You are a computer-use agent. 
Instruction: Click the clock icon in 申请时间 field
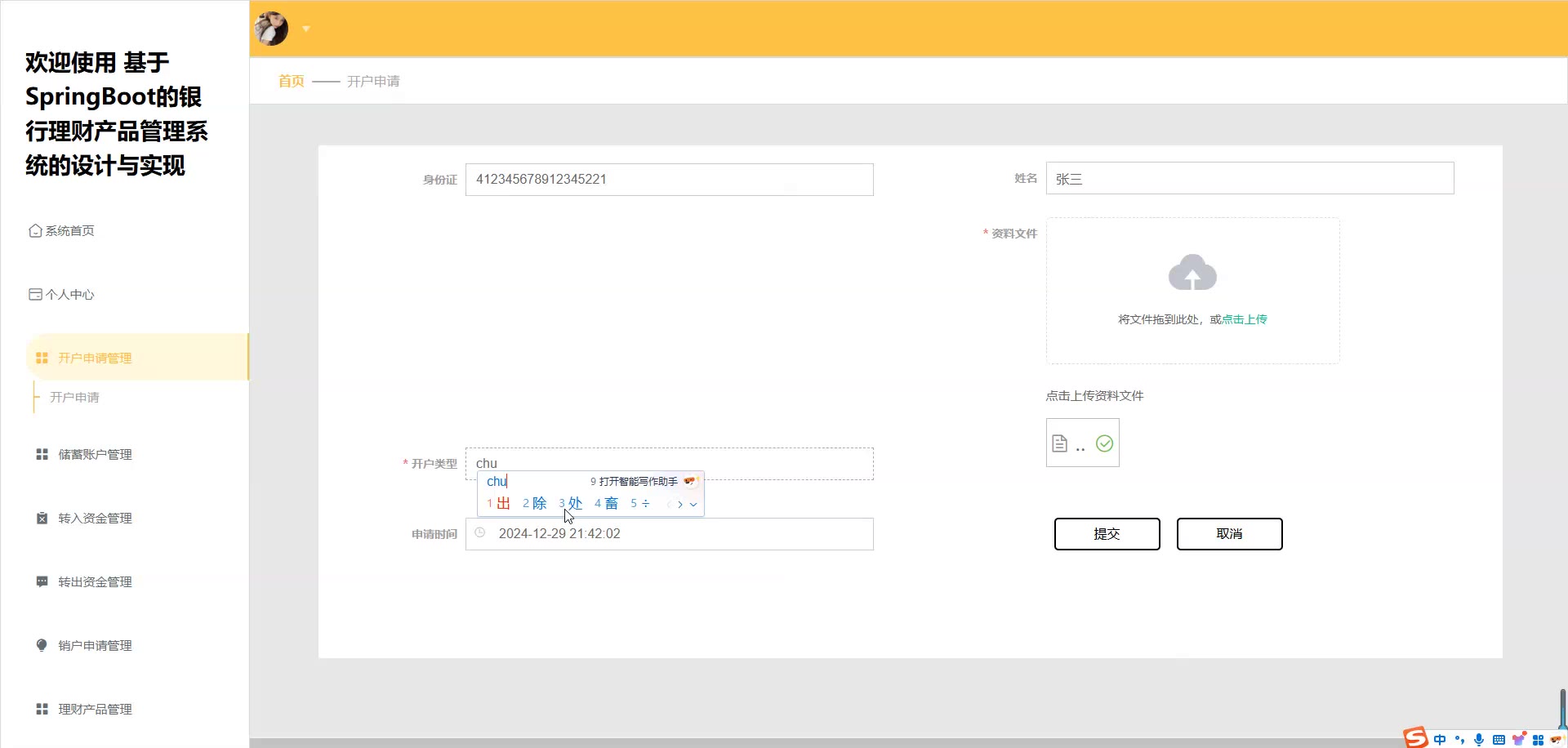tap(480, 533)
